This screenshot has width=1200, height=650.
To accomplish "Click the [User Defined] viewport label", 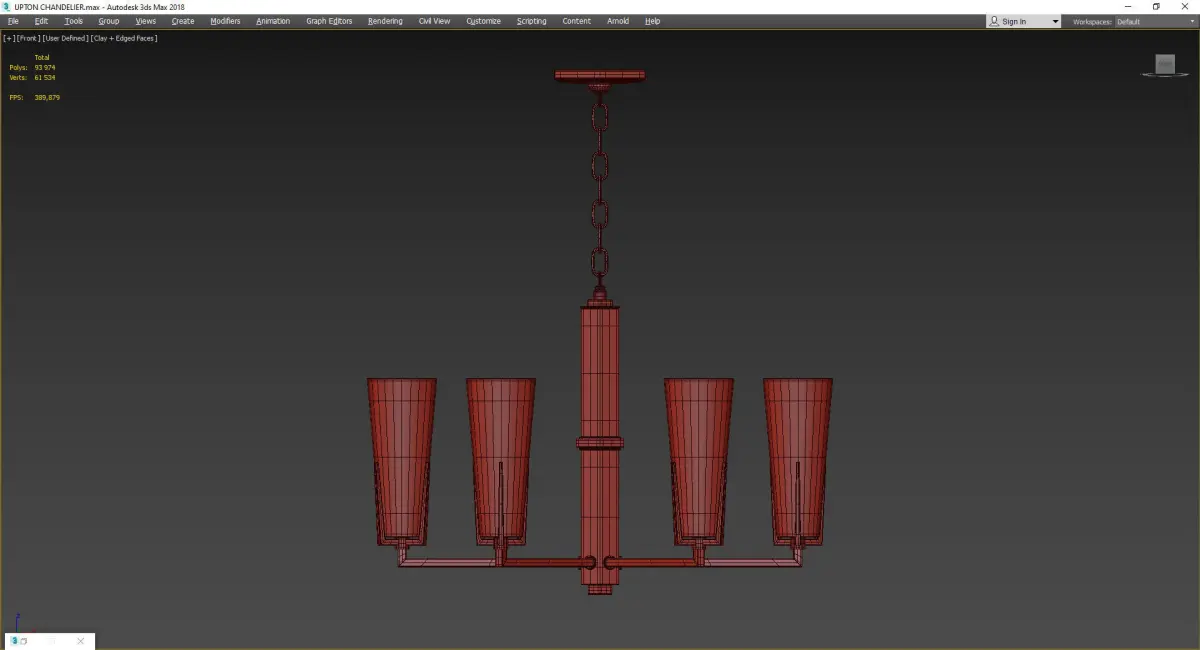I will click(65, 38).
